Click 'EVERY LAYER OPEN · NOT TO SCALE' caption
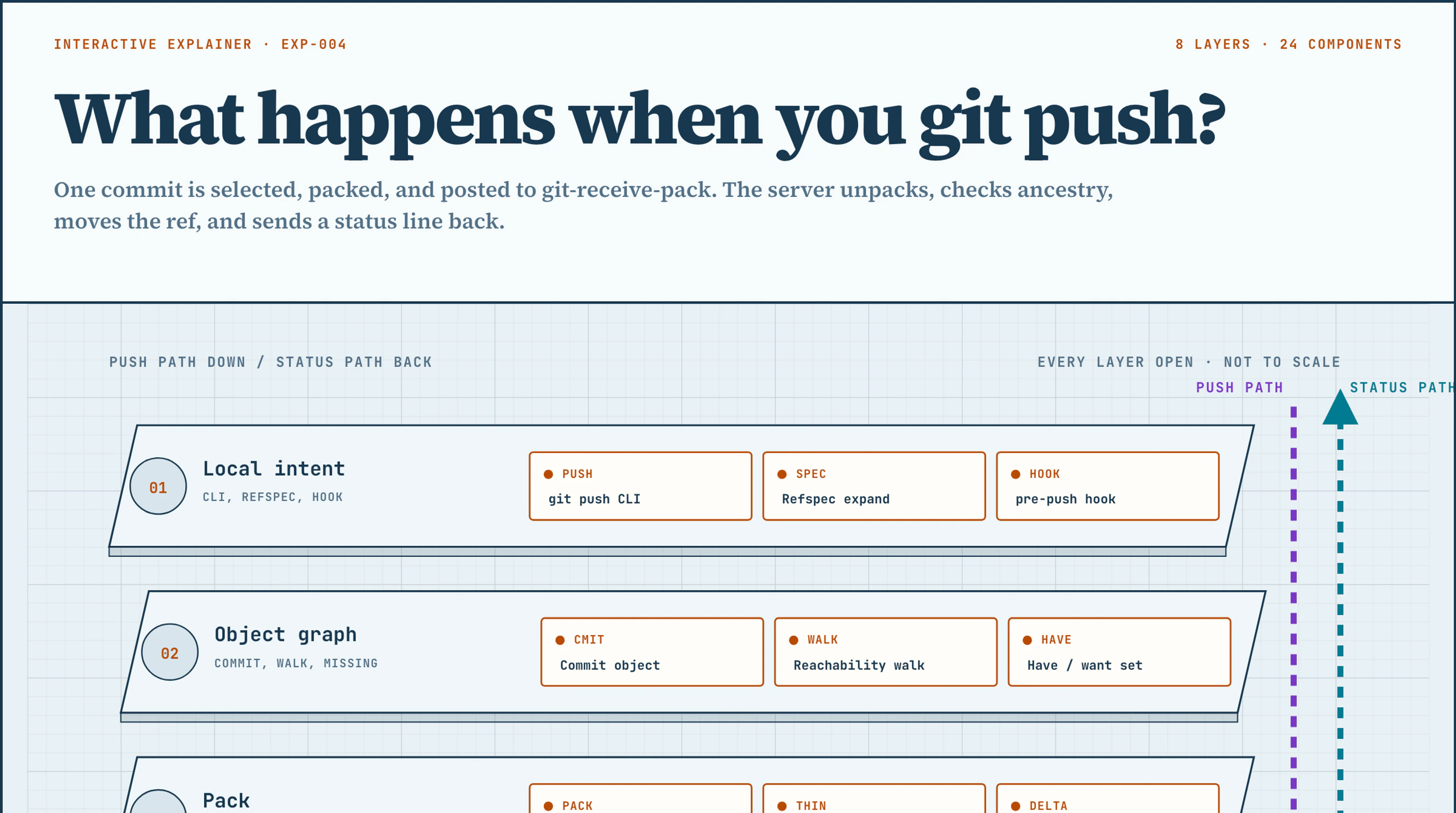1456x813 pixels. 1189,362
